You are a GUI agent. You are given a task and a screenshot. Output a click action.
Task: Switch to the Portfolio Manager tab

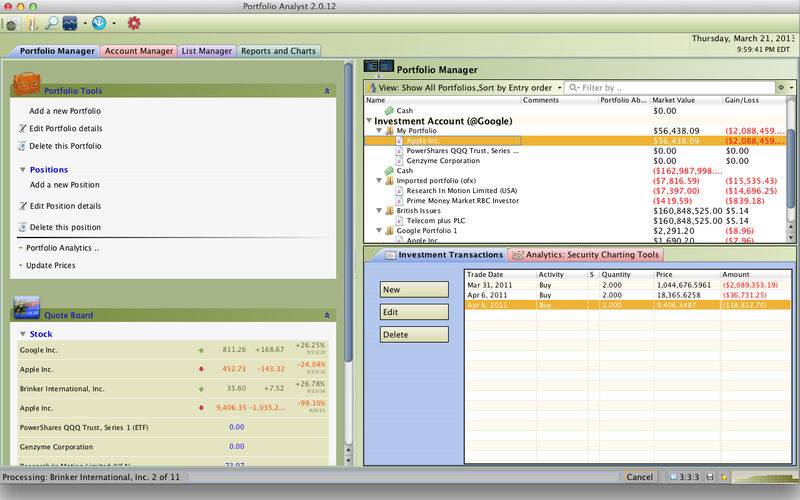pyautogui.click(x=54, y=51)
